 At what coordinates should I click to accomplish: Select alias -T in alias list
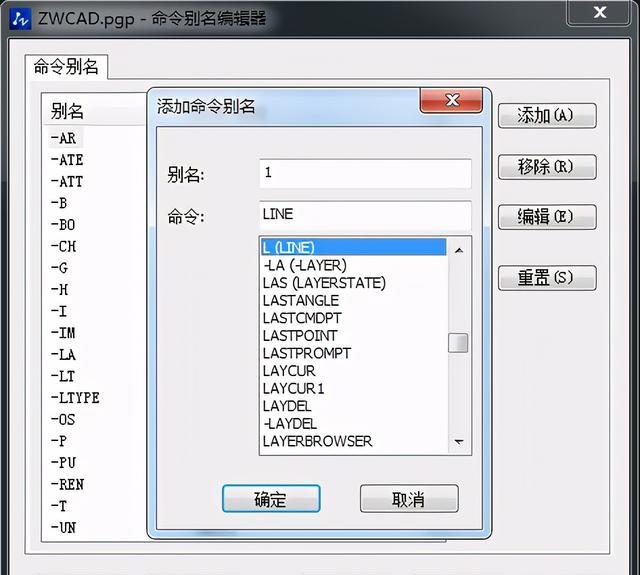(59, 506)
